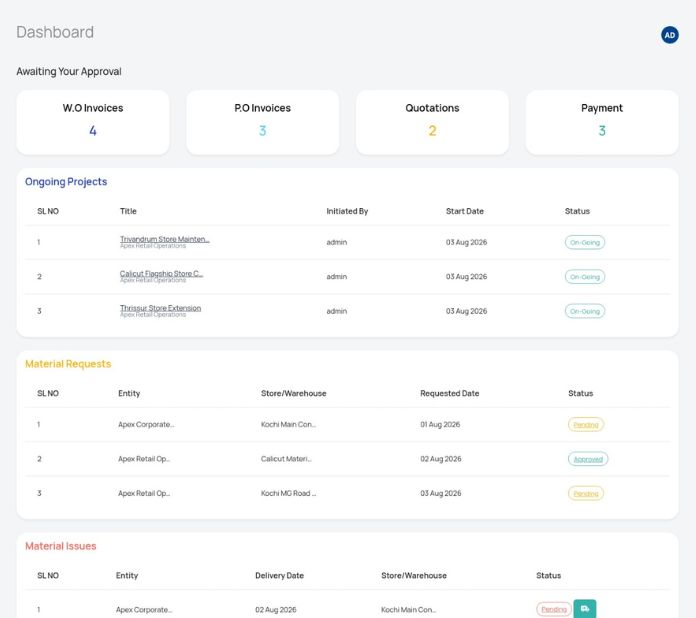Select the Quotations approval card
This screenshot has height=618, width=696.
[432, 123]
